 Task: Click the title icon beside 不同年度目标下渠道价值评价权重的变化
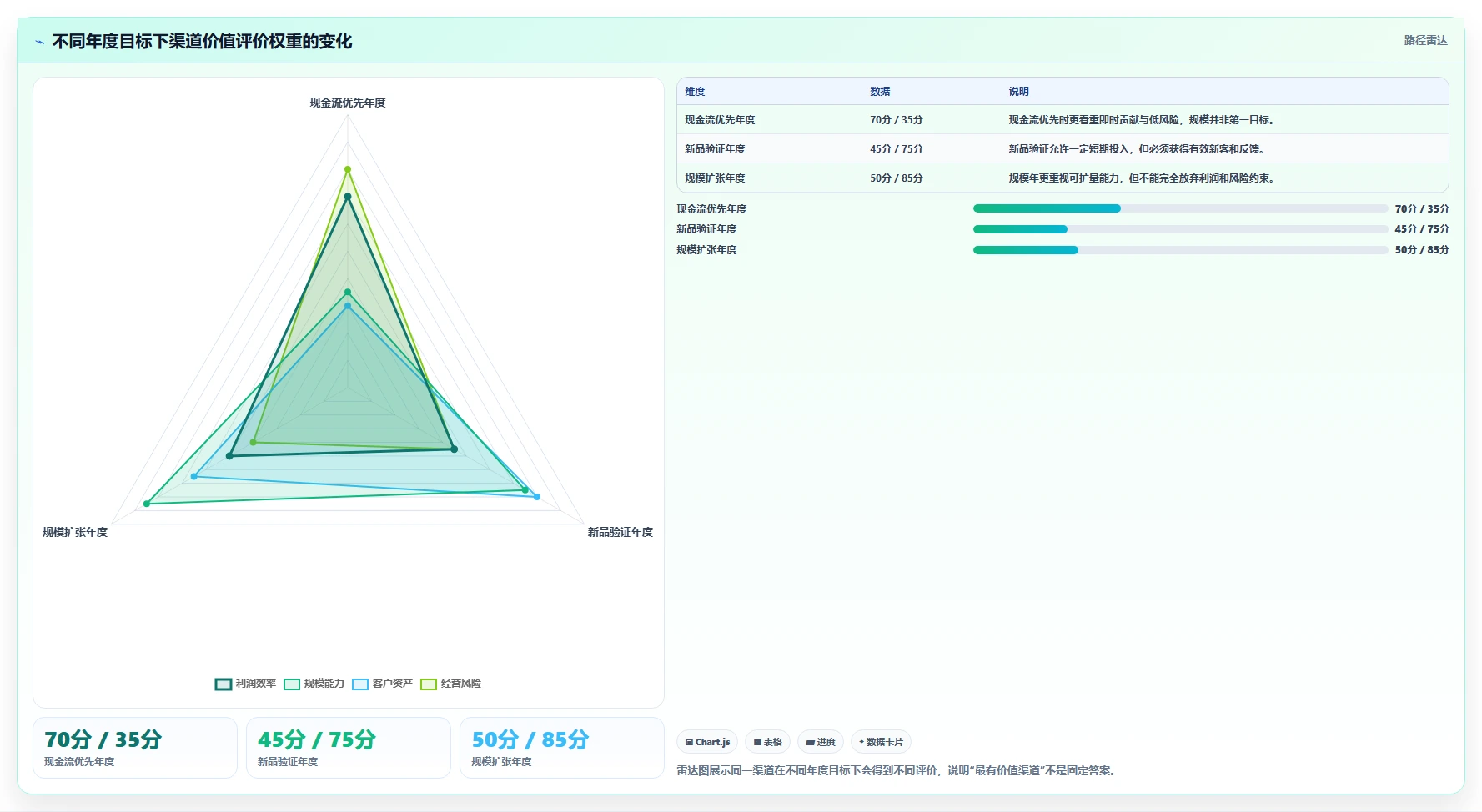point(39,42)
